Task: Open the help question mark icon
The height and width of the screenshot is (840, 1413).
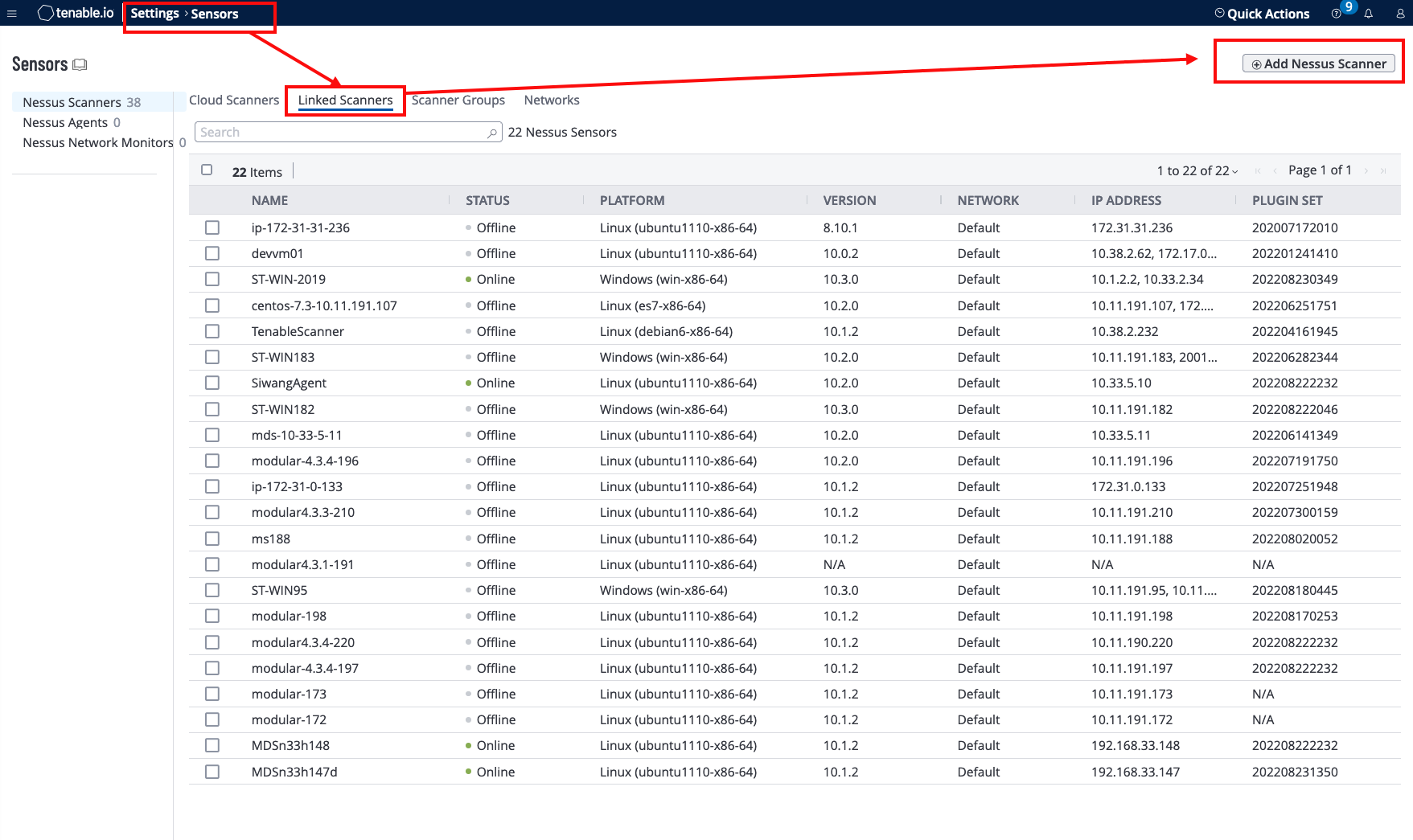Action: [1336, 14]
